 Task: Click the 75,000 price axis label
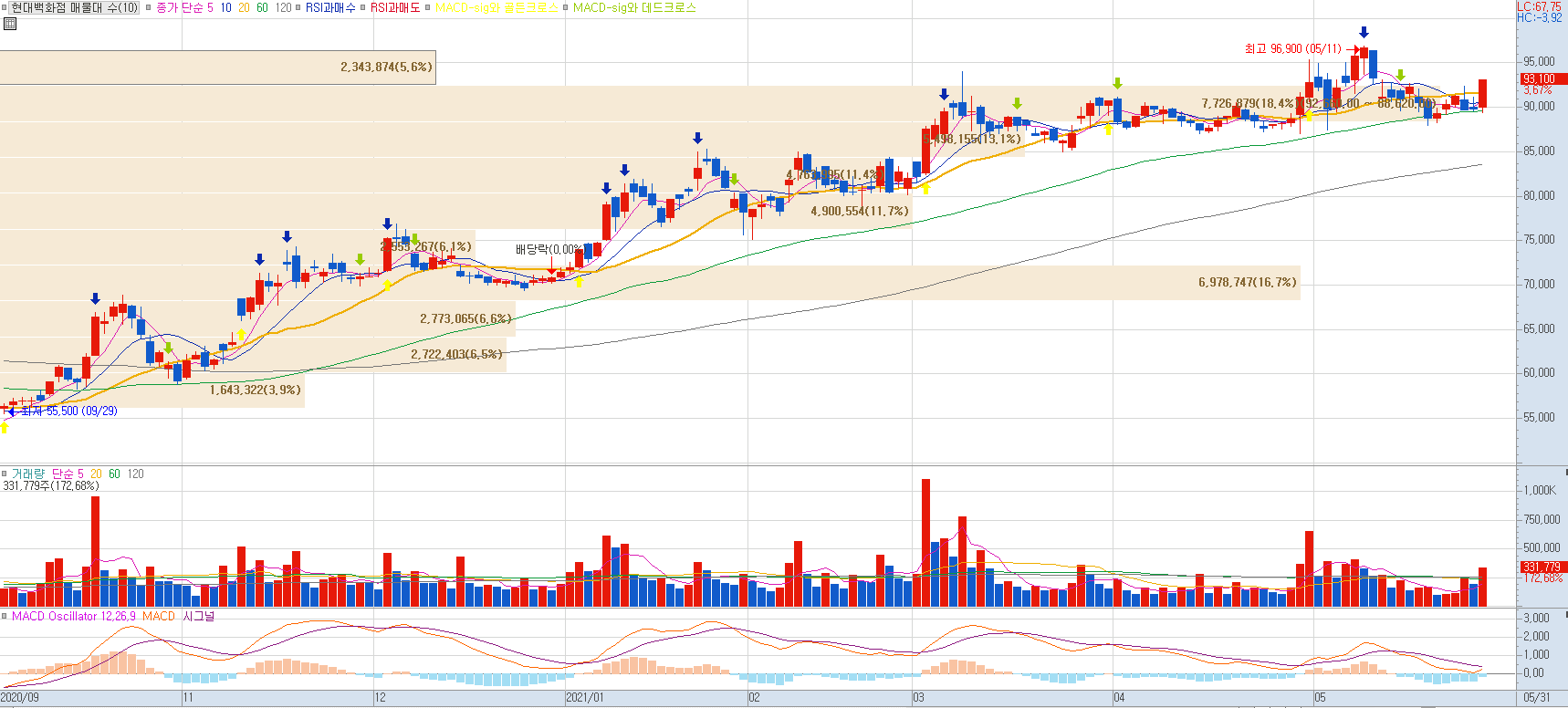[x=1539, y=239]
